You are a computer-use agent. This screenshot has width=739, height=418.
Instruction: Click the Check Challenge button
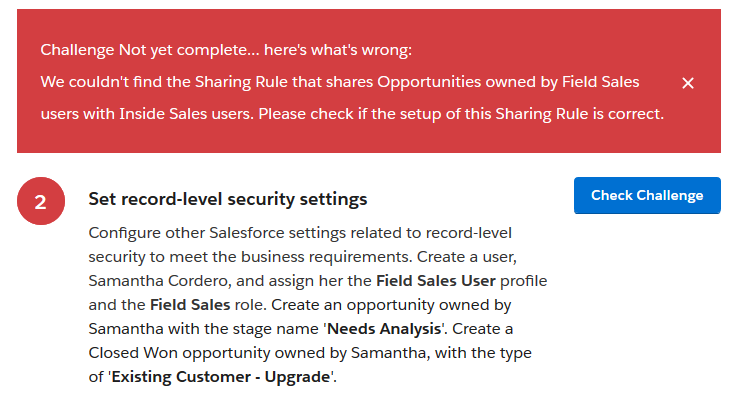[x=647, y=195]
